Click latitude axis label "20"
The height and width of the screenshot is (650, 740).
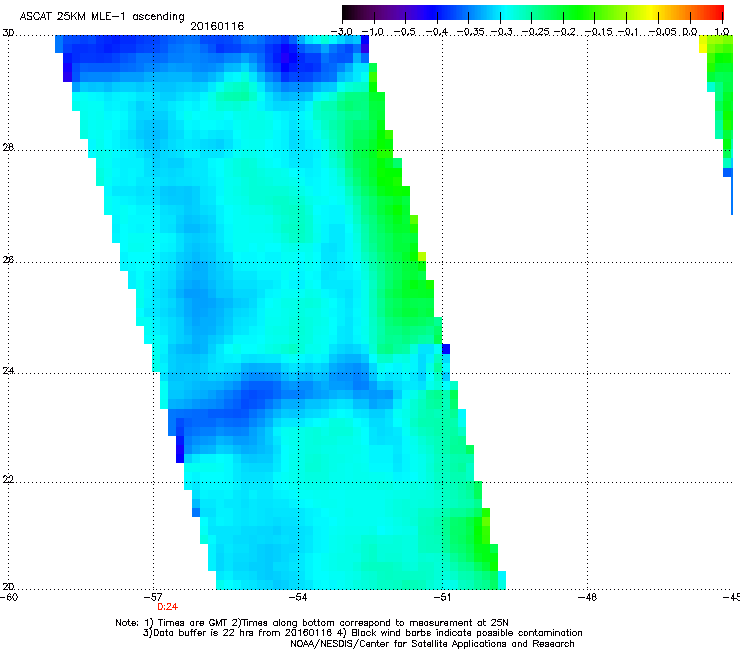8,587
